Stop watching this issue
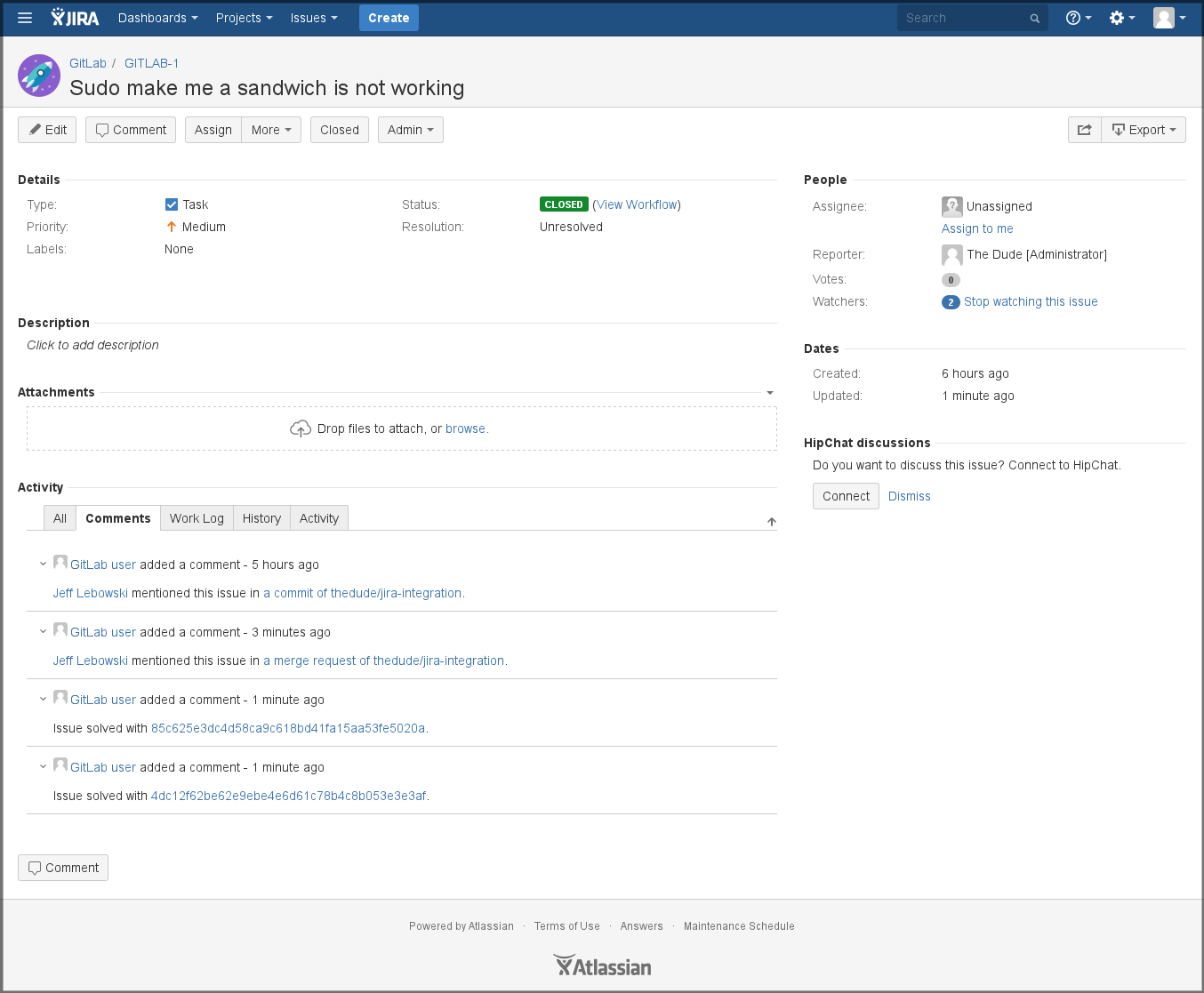 click(1031, 301)
